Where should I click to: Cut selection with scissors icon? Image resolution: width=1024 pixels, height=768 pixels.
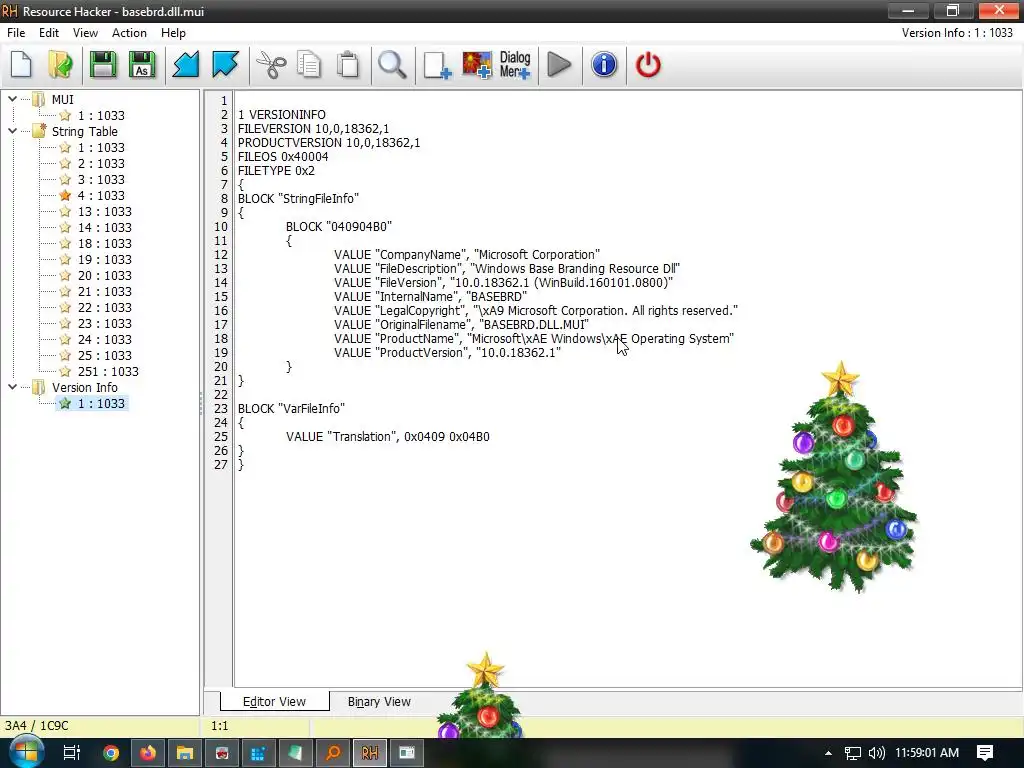[x=270, y=65]
